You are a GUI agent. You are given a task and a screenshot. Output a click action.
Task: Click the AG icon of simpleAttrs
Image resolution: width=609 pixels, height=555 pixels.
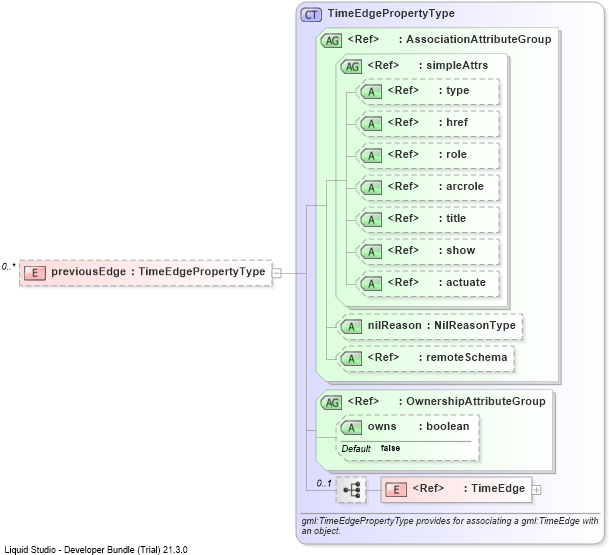351,66
